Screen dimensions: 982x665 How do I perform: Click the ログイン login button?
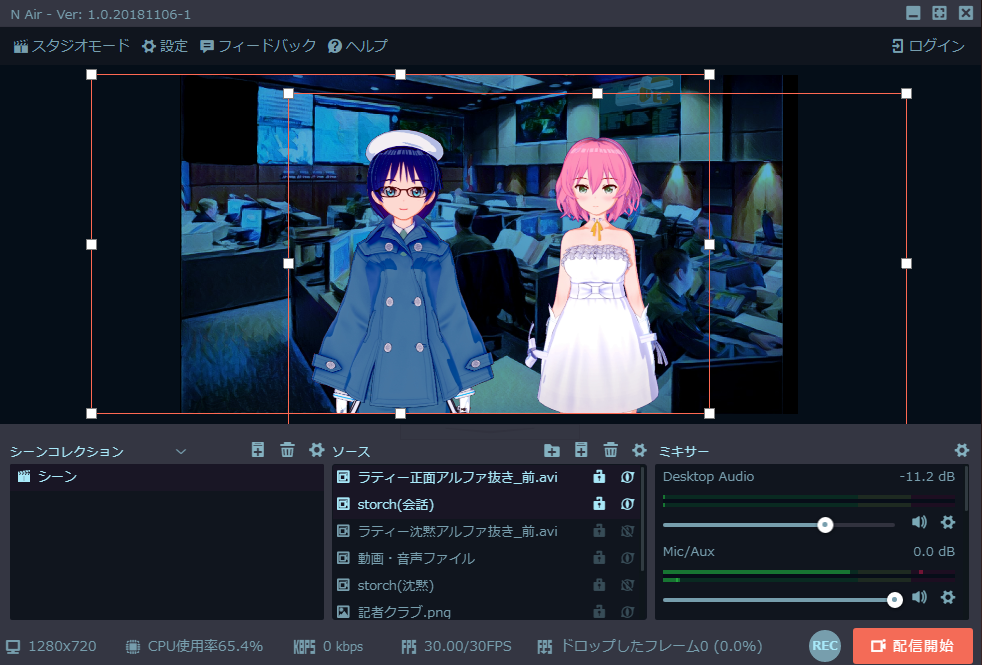tap(928, 46)
